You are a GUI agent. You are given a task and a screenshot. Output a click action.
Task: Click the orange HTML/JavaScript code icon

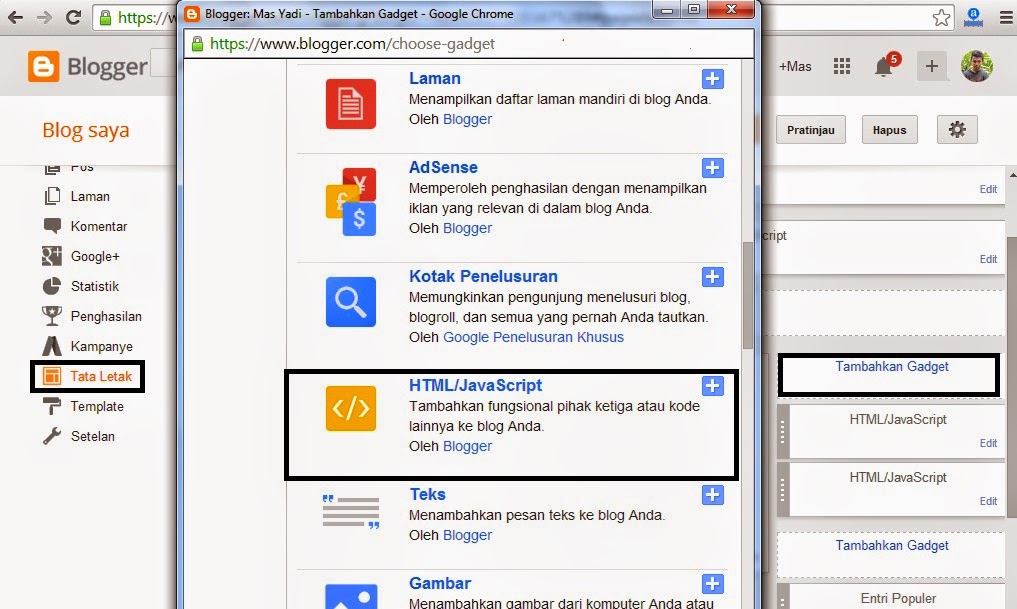pos(350,409)
